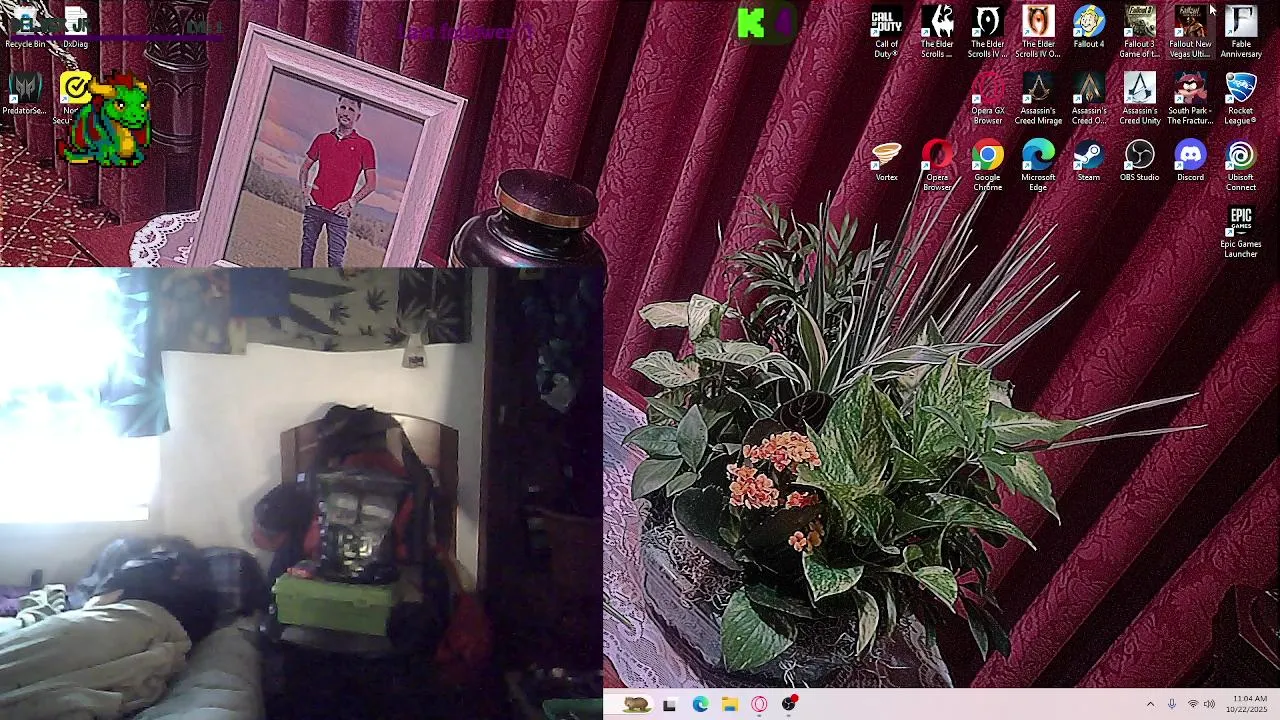
Task: Select the DxDiag file on desktop
Action: pos(75,29)
